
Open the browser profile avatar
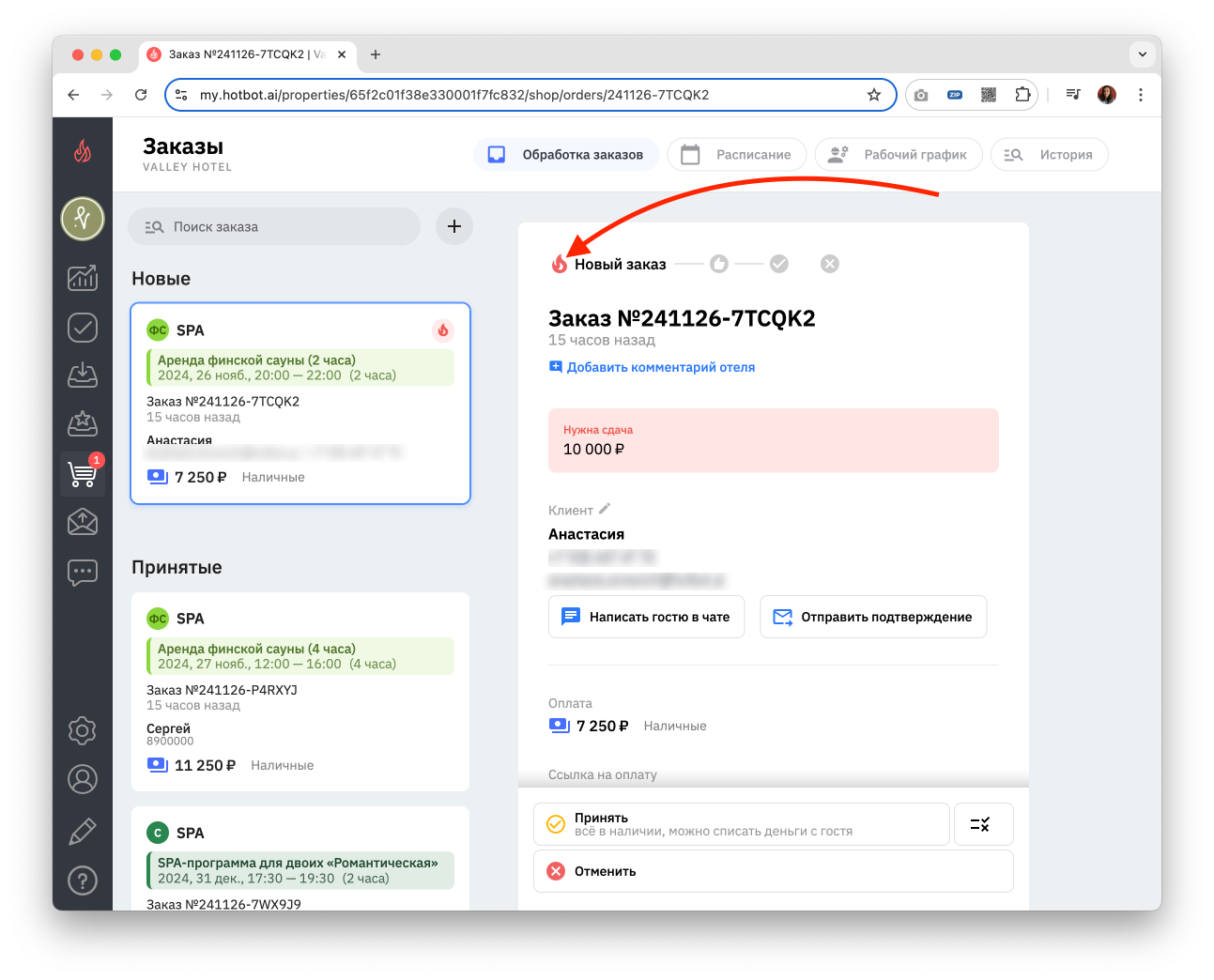tap(1107, 95)
